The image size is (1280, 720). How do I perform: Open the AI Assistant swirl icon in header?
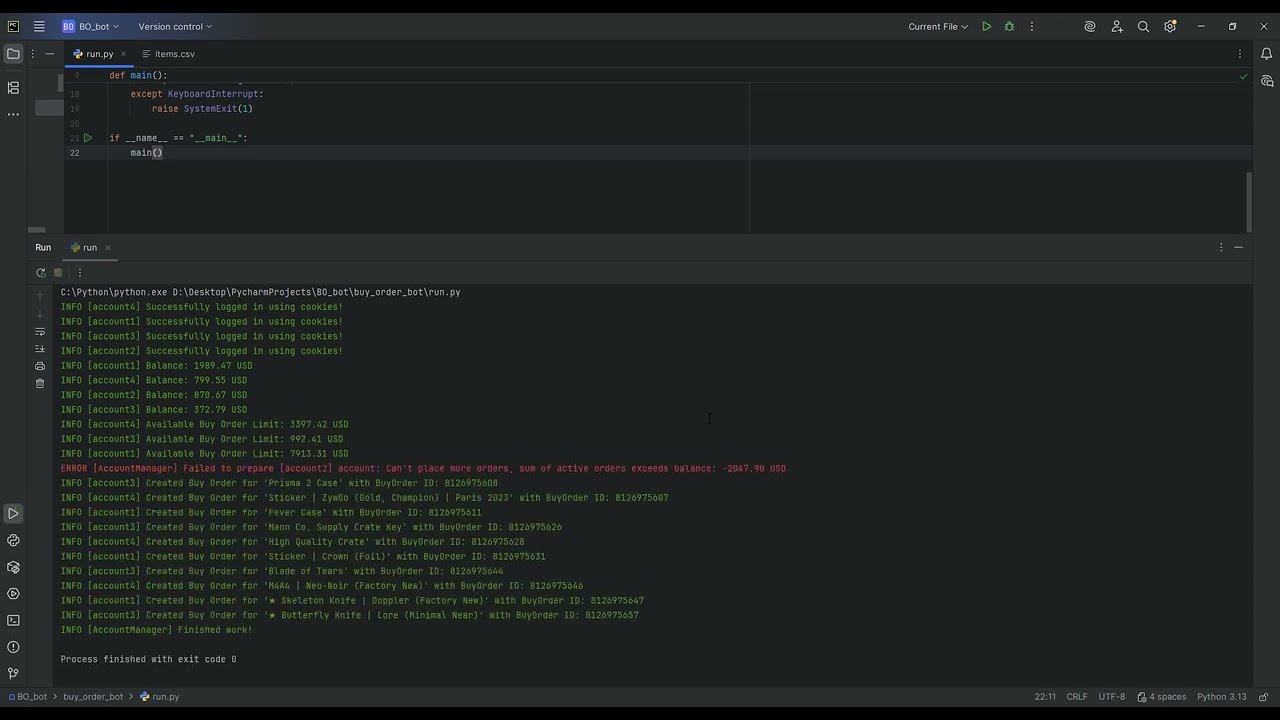pyautogui.click(x=1090, y=27)
